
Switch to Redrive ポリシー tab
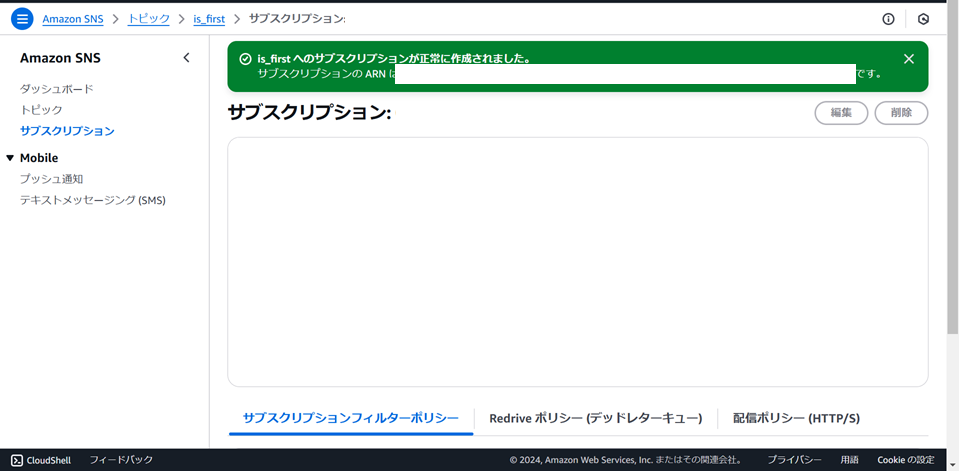pos(596,418)
